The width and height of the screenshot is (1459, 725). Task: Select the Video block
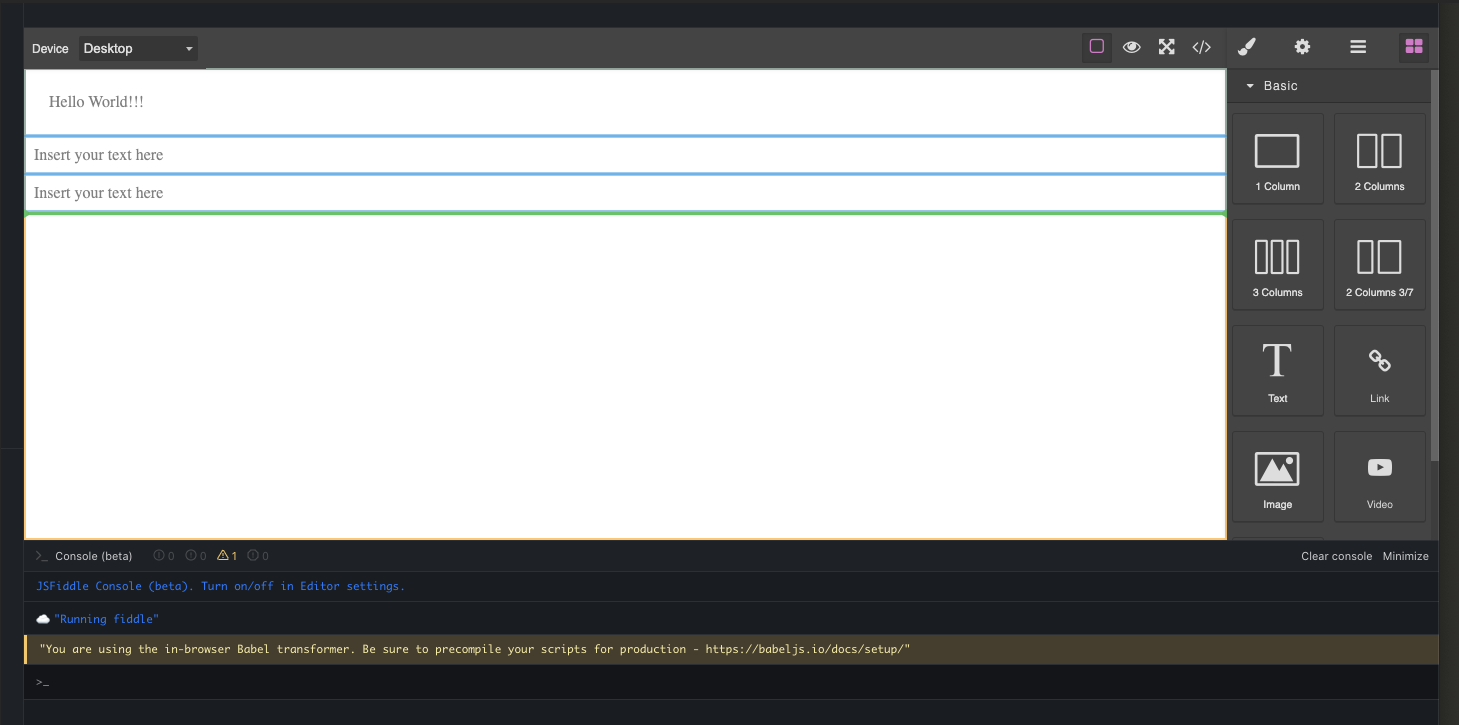(x=1379, y=476)
